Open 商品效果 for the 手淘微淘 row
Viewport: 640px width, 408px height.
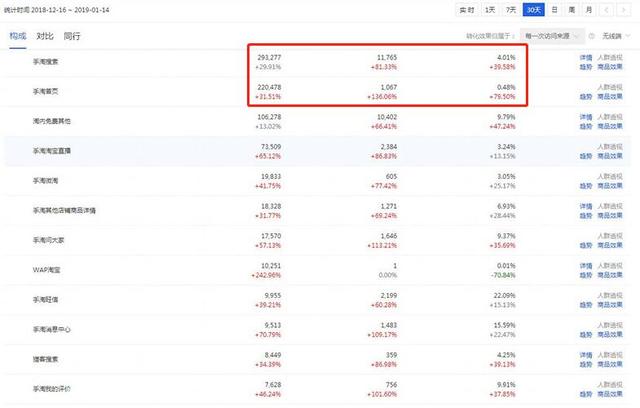tap(610, 186)
